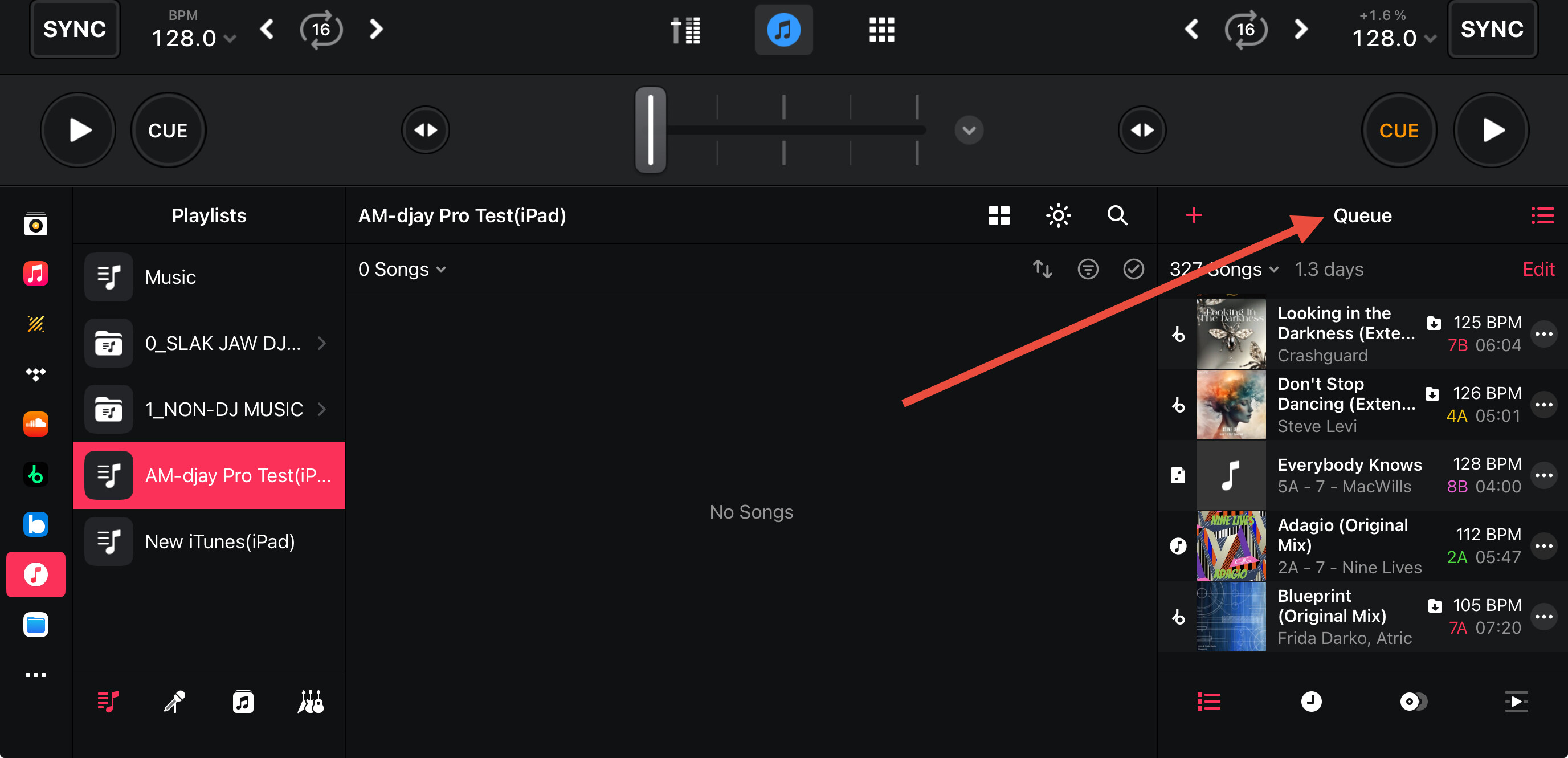The height and width of the screenshot is (758, 1568).
Task: Open the 327 Songs dropdown
Action: 1223,268
